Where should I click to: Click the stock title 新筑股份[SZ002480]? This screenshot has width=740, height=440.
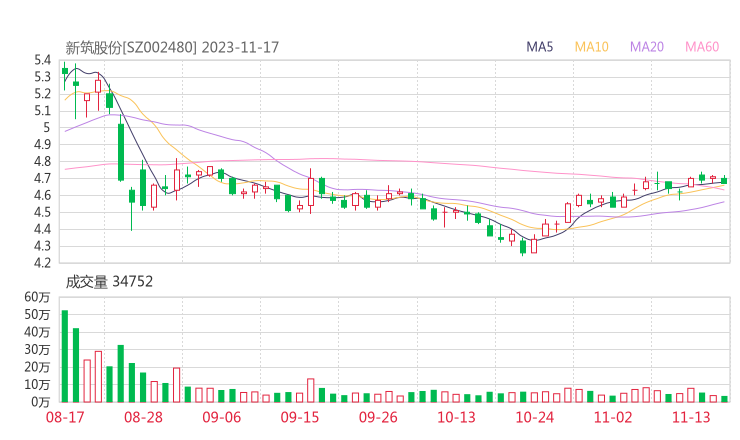131,47
